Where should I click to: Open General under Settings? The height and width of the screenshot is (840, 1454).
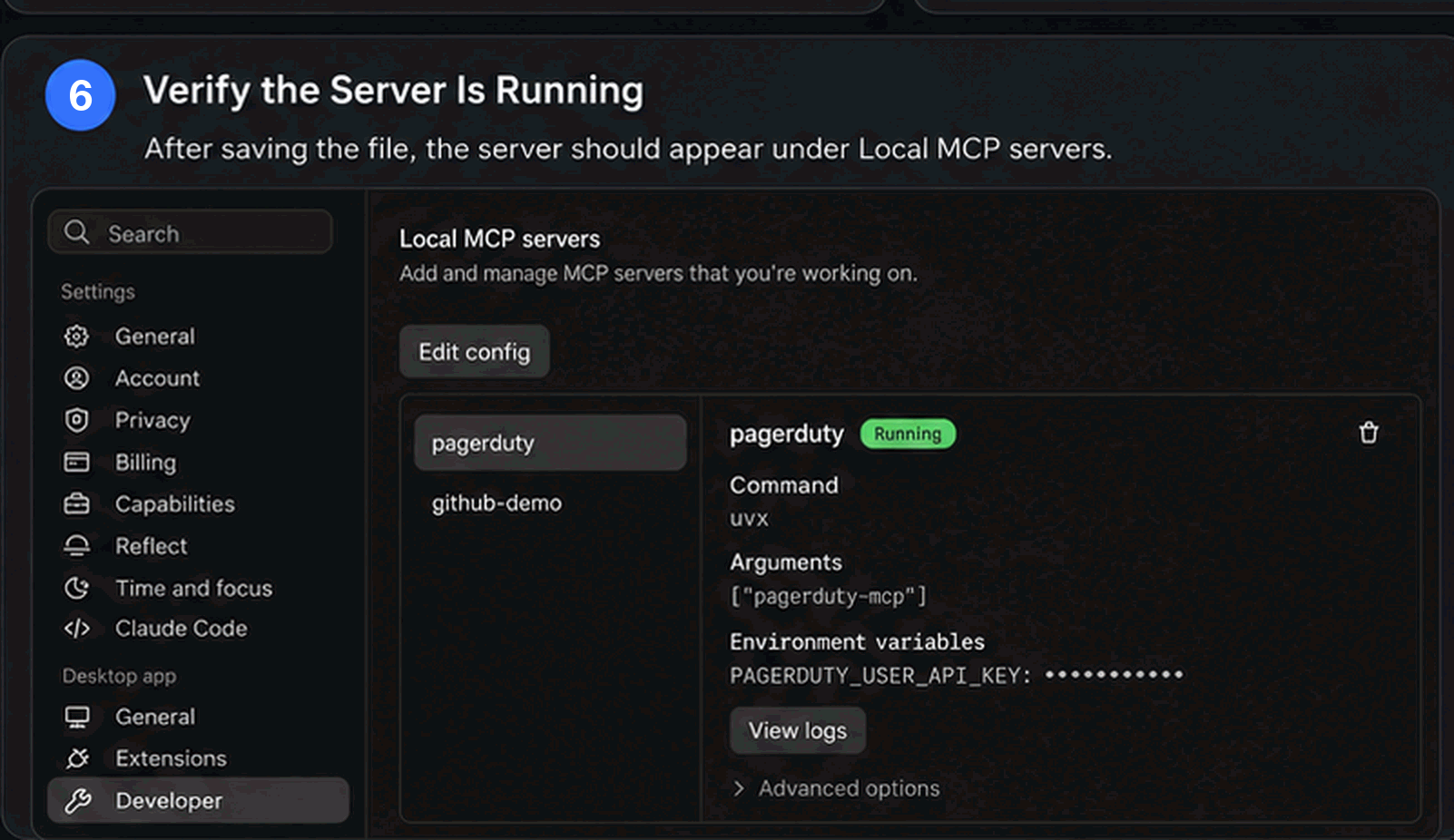(x=155, y=337)
